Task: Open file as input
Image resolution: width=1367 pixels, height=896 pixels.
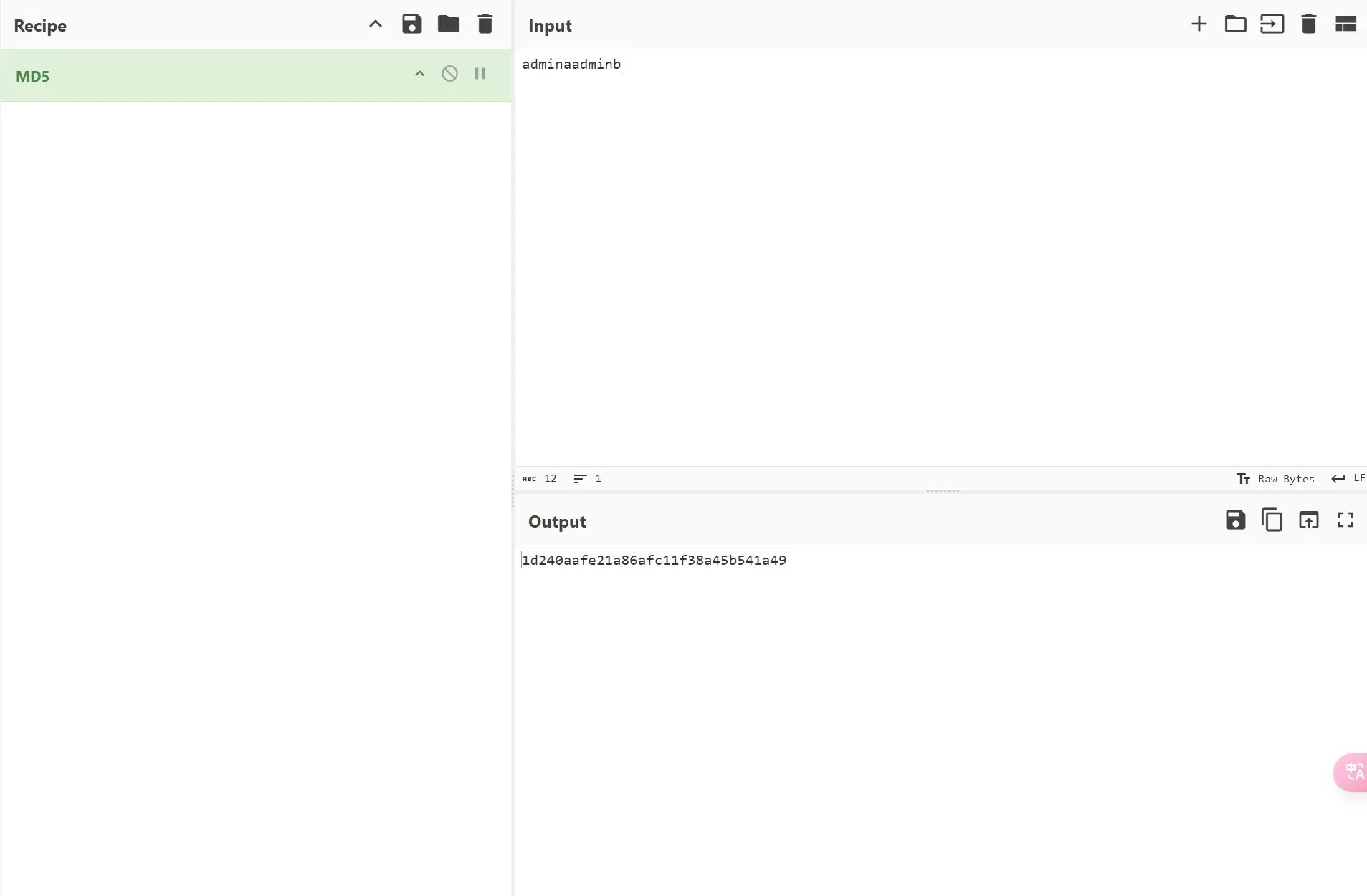Action: click(1272, 24)
